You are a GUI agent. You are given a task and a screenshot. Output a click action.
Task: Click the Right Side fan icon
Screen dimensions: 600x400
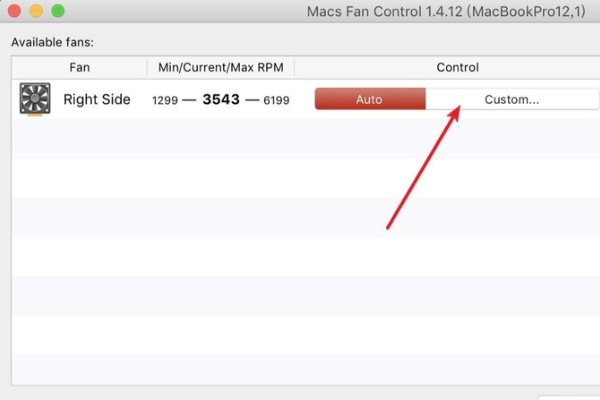[x=36, y=100]
